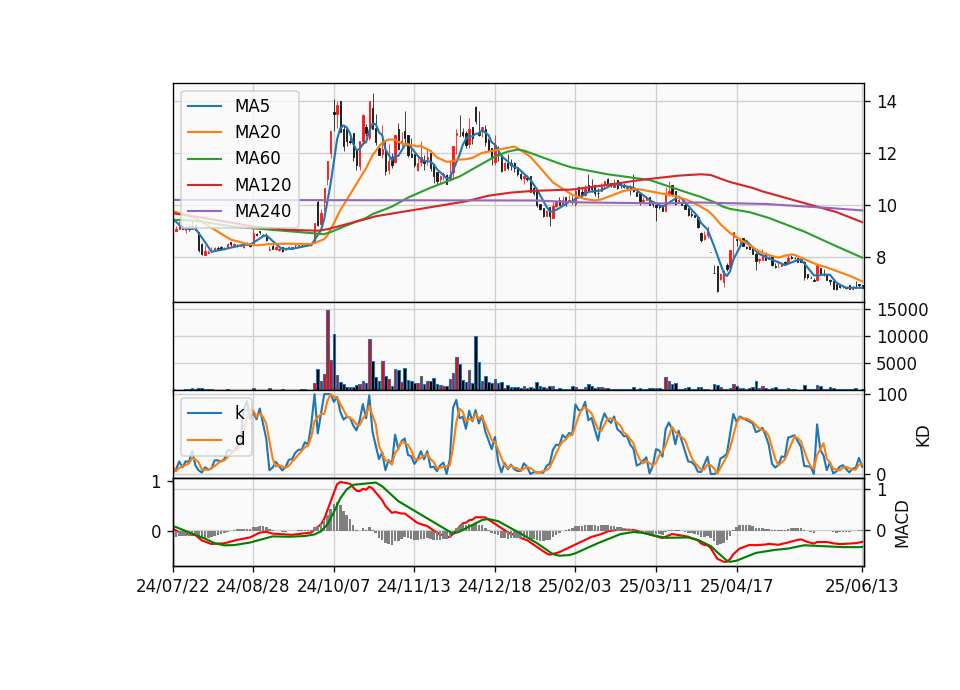Click the MA240 legend label
Viewport: 960px width, 690px height.
[263, 211]
